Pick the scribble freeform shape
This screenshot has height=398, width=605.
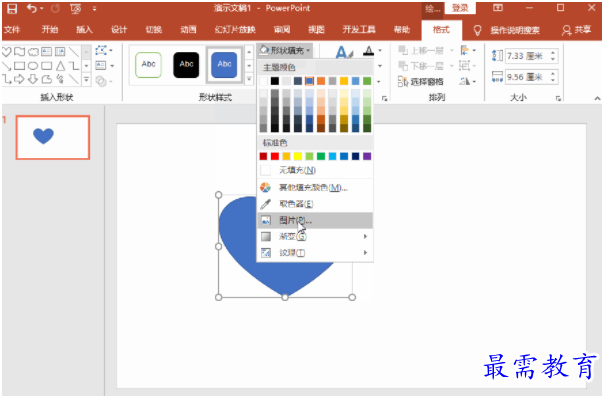click(60, 79)
